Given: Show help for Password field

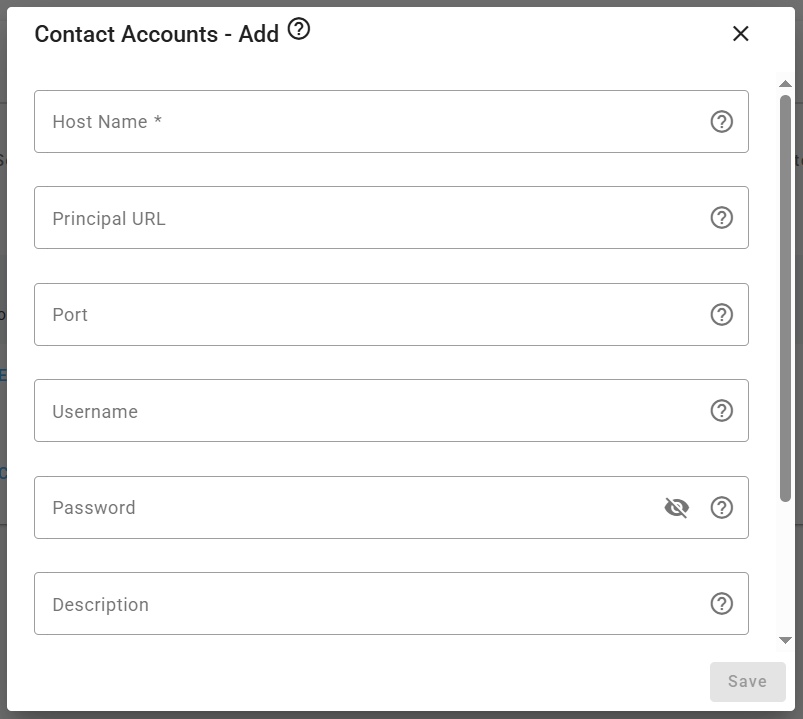Looking at the screenshot, I should 722,507.
